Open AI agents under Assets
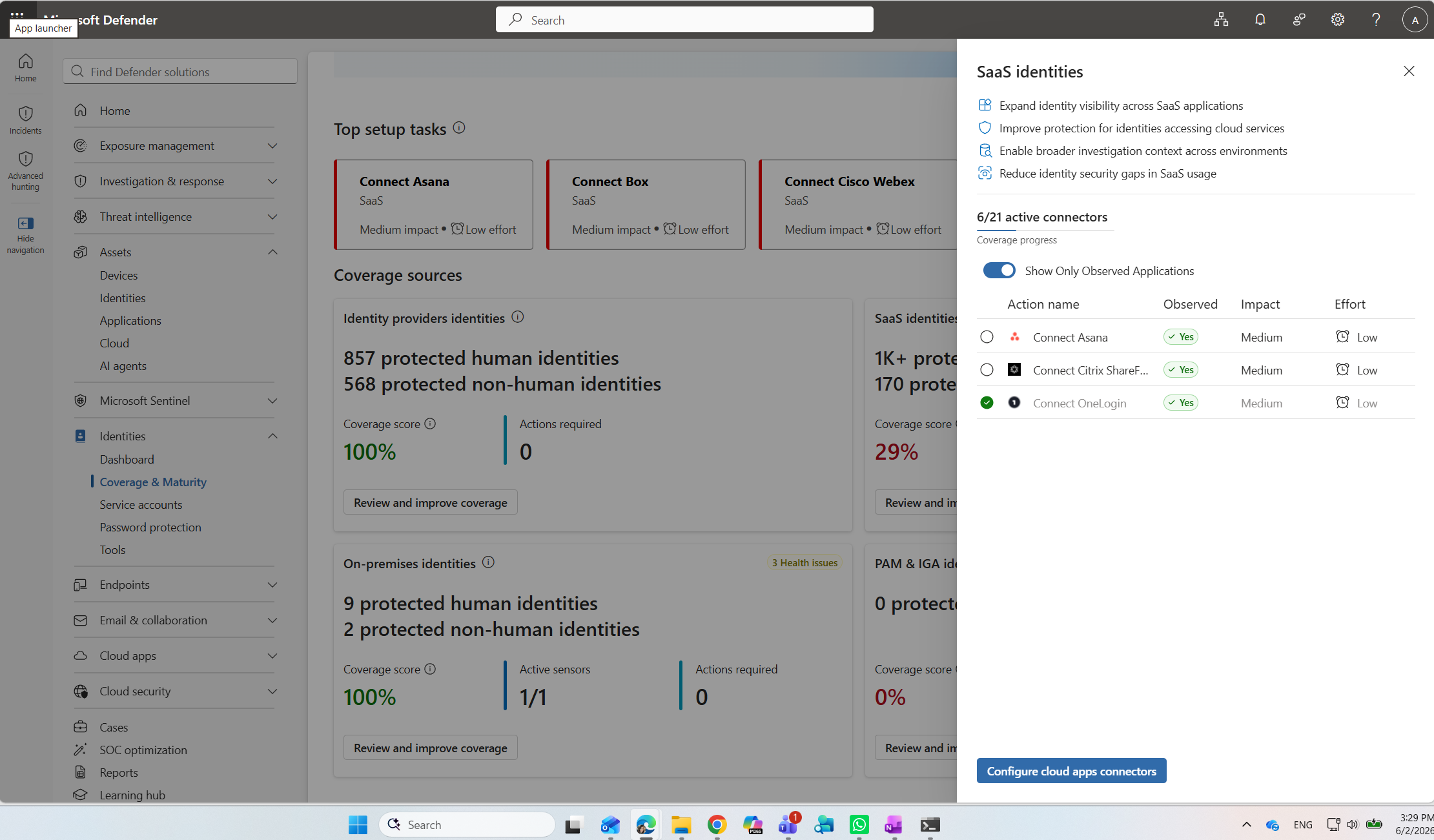 pos(123,366)
